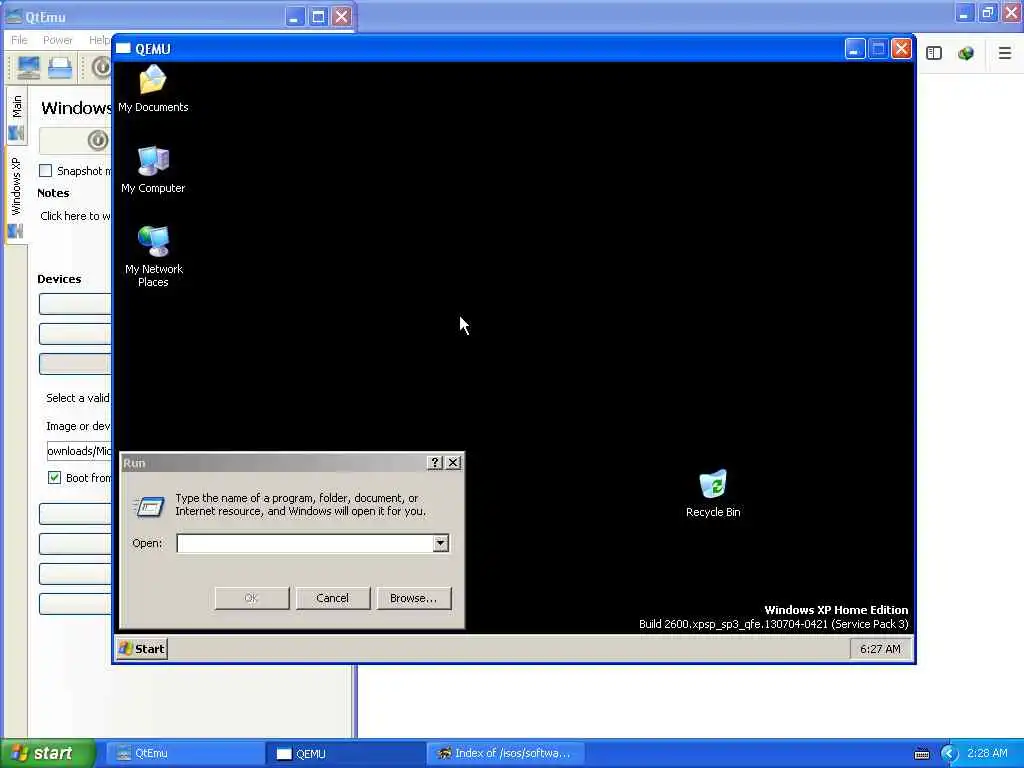
Task: Click the second Devices section button
Action: [75, 334]
